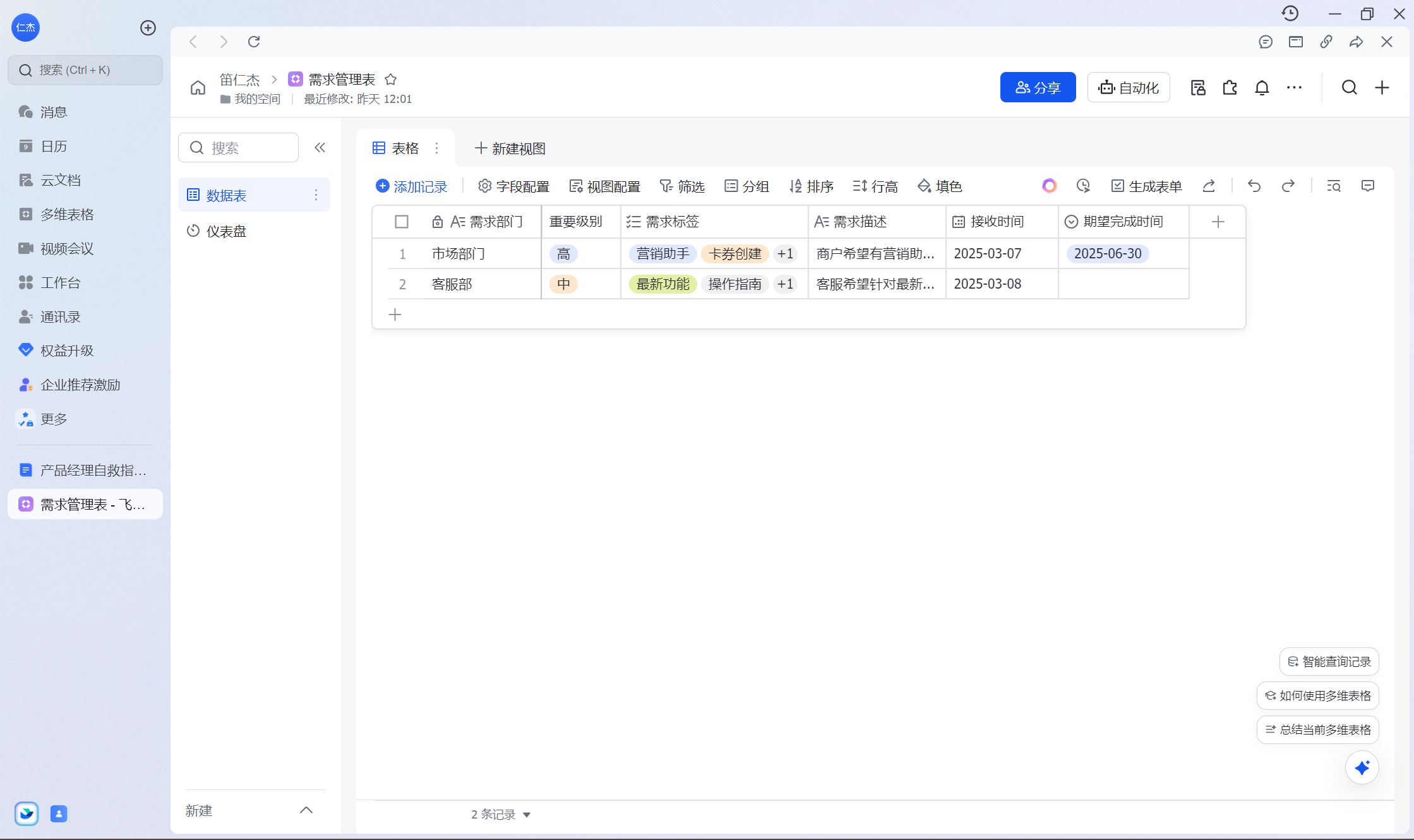Viewport: 1414px width, 840px height.
Task: Open the 数据表 more options menu
Action: pyautogui.click(x=316, y=195)
